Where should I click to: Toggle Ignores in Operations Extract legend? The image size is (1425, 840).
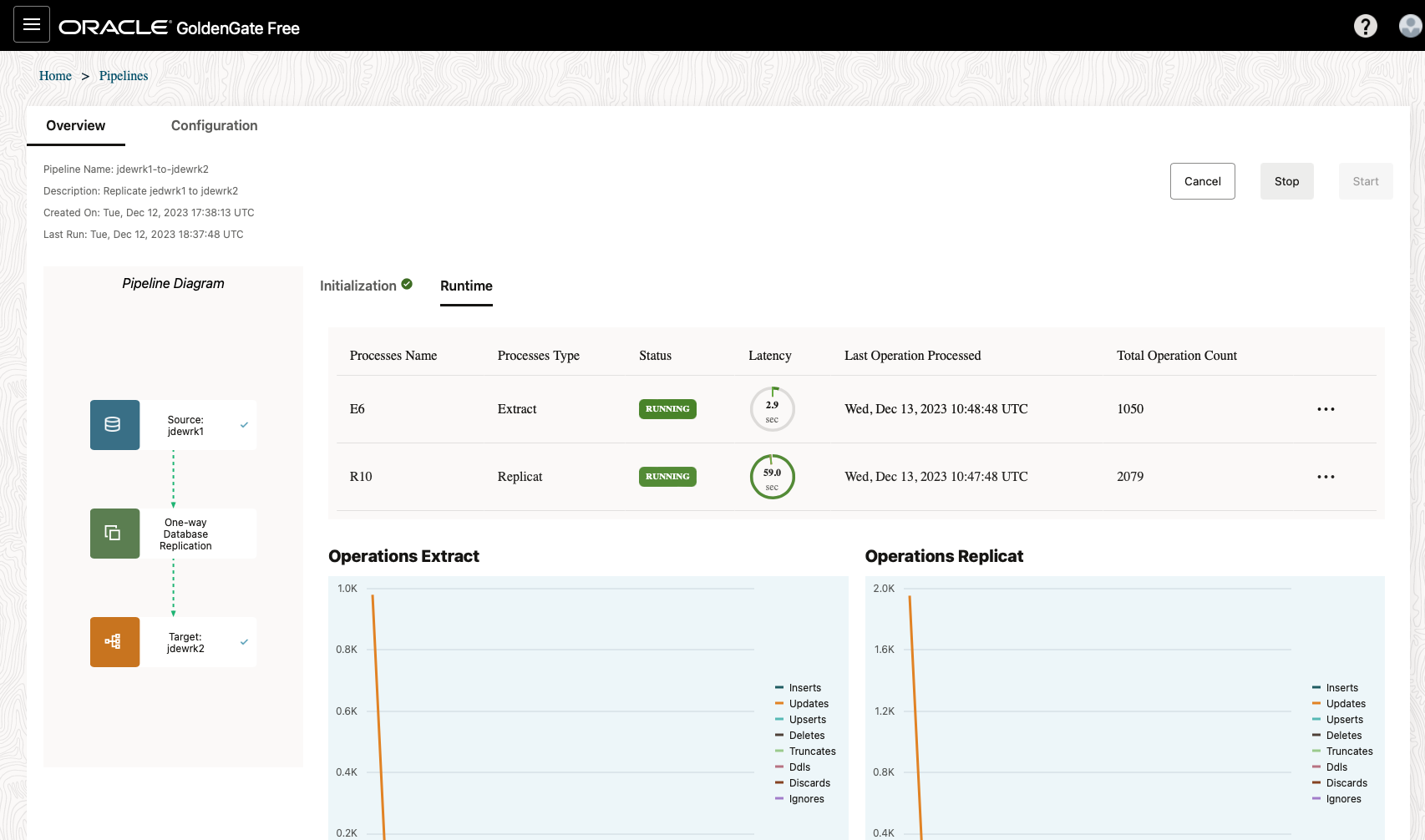(800, 799)
